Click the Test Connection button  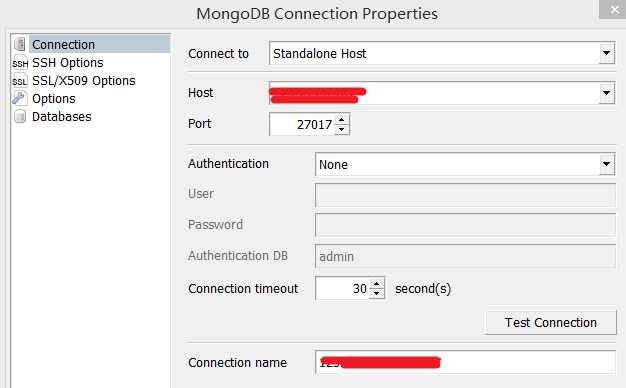(x=551, y=323)
